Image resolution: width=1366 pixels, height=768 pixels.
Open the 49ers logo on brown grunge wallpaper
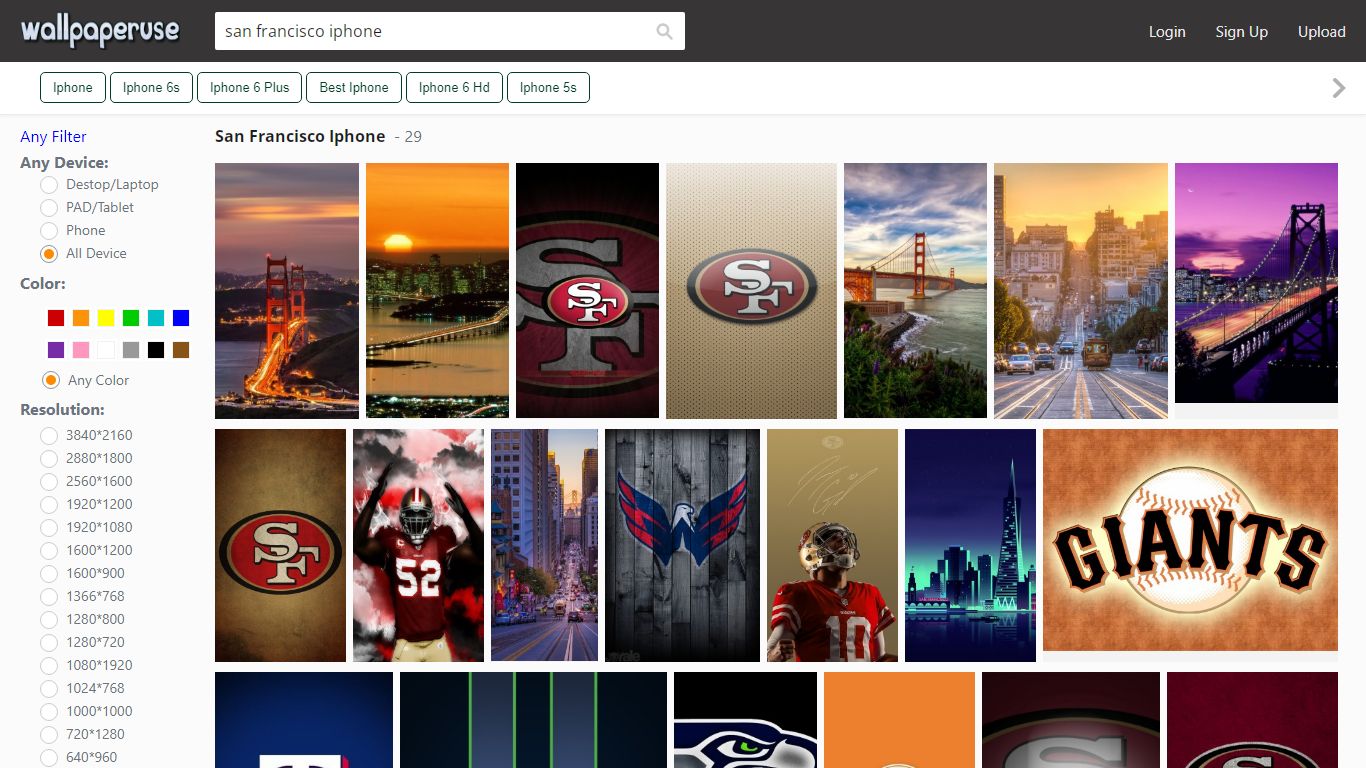280,545
